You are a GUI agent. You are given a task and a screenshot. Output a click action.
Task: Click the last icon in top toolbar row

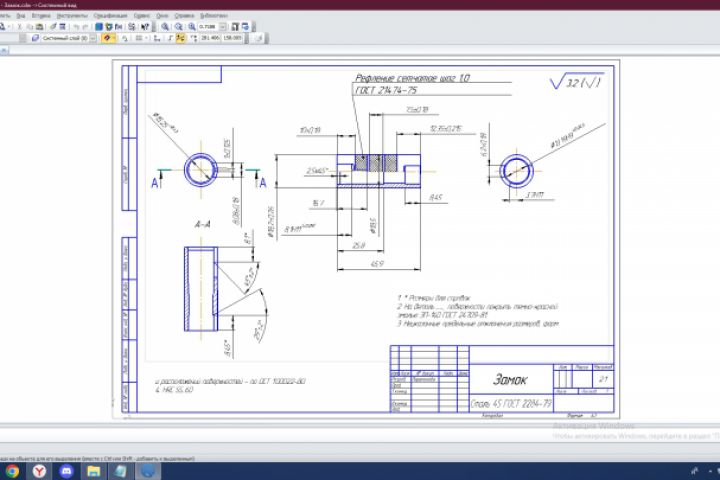click(x=245, y=27)
